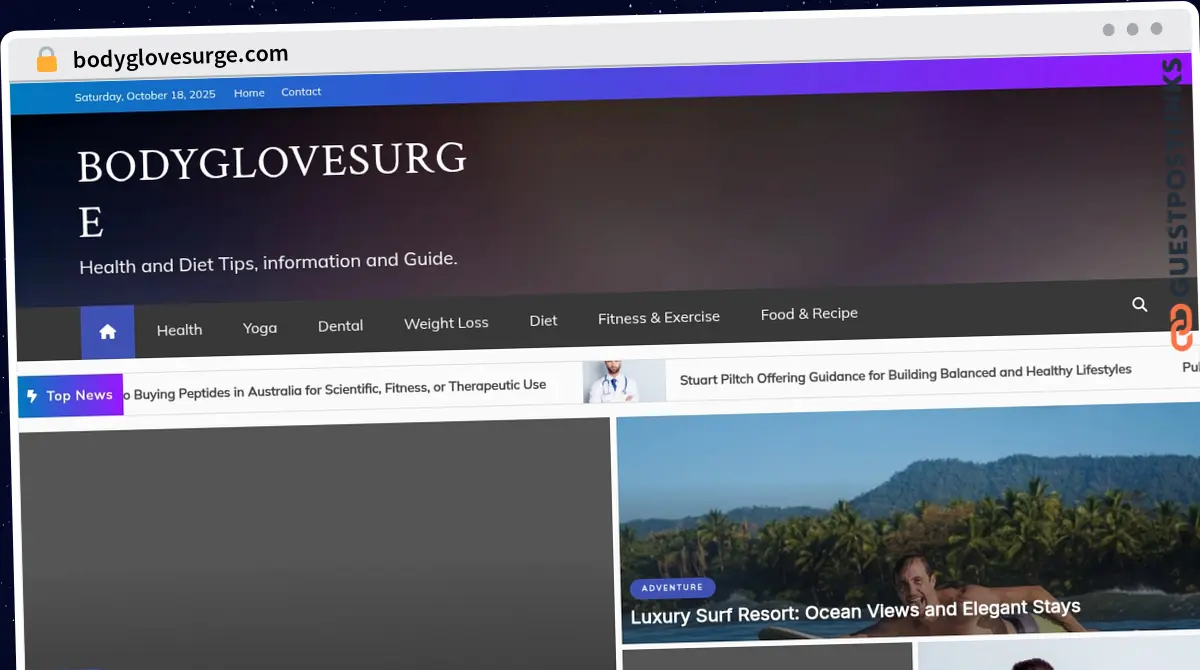Navigate to Food & Recipe

tap(809, 314)
